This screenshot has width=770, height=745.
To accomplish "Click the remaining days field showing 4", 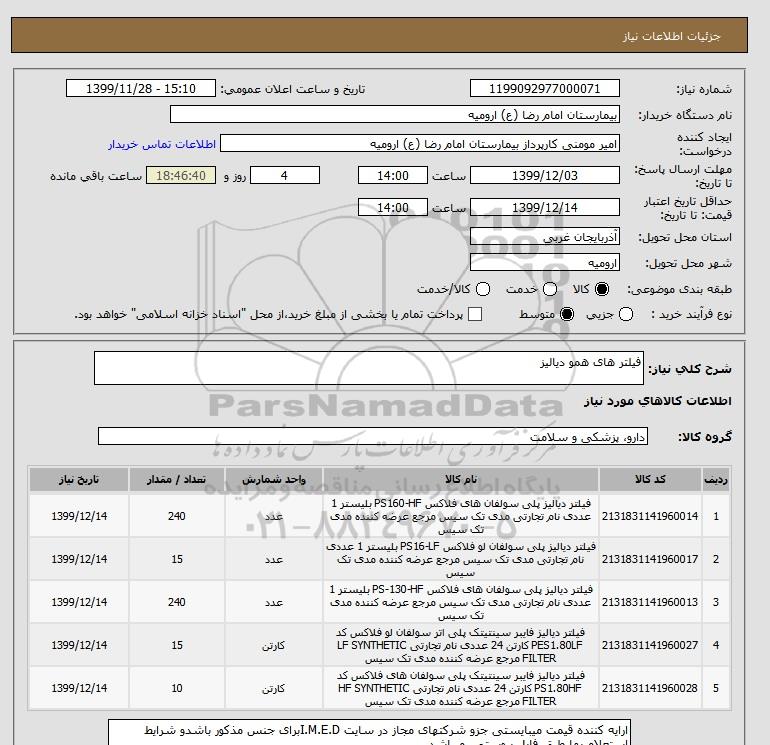I will (285, 175).
